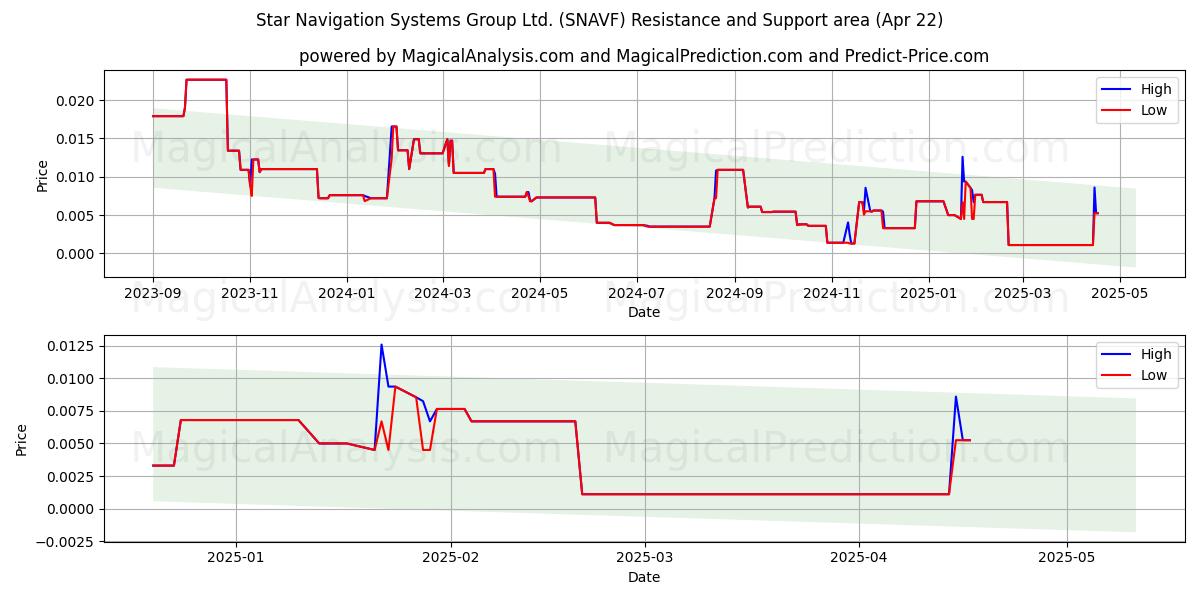Click the 2024-03 tick label on top chart
This screenshot has height=600, width=1200.
[443, 294]
